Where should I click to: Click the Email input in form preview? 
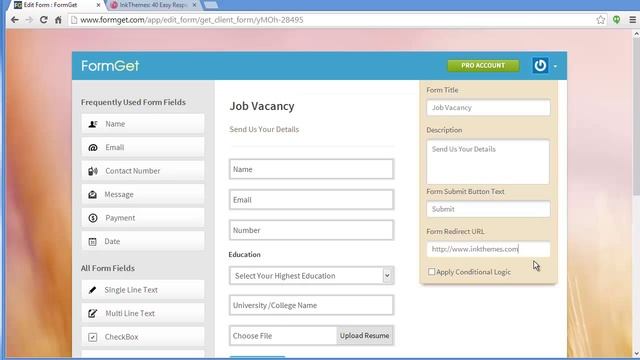point(311,200)
